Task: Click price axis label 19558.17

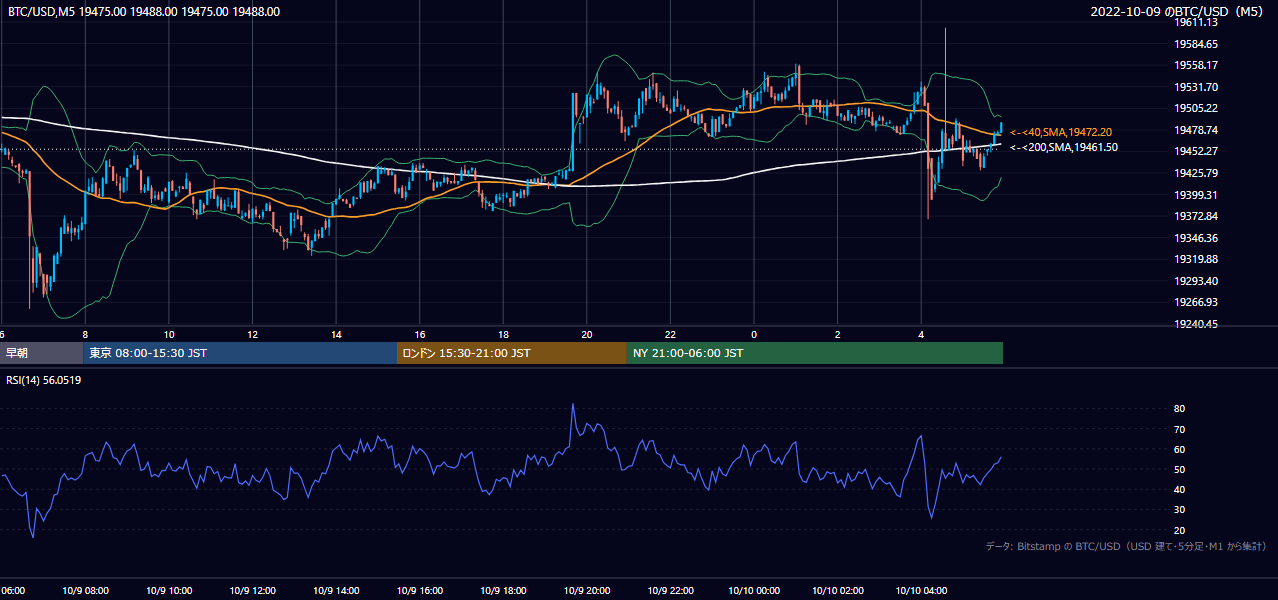Action: click(x=1196, y=65)
